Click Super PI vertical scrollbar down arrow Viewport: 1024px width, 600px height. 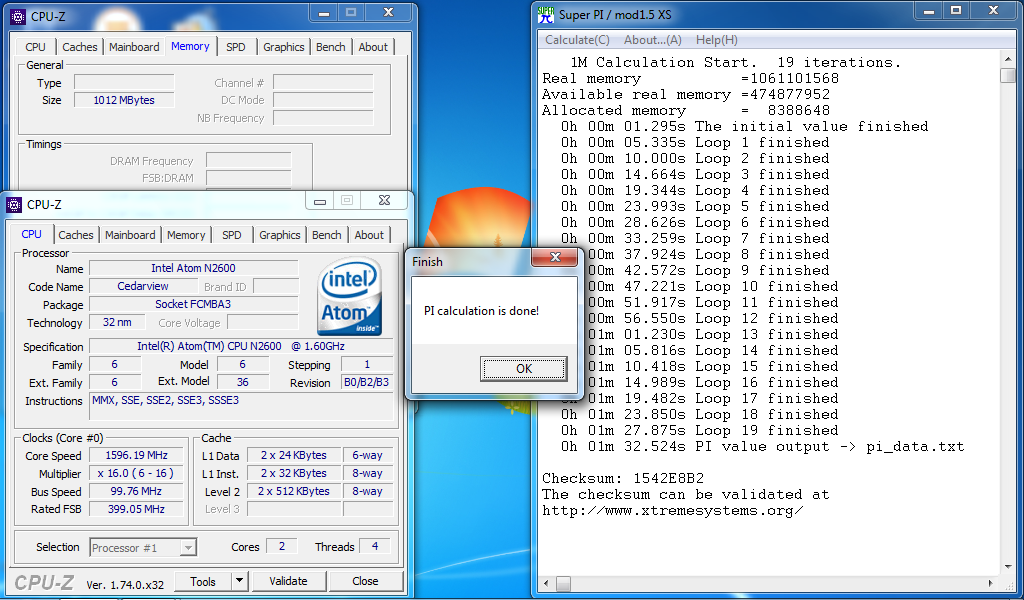[x=1008, y=567]
